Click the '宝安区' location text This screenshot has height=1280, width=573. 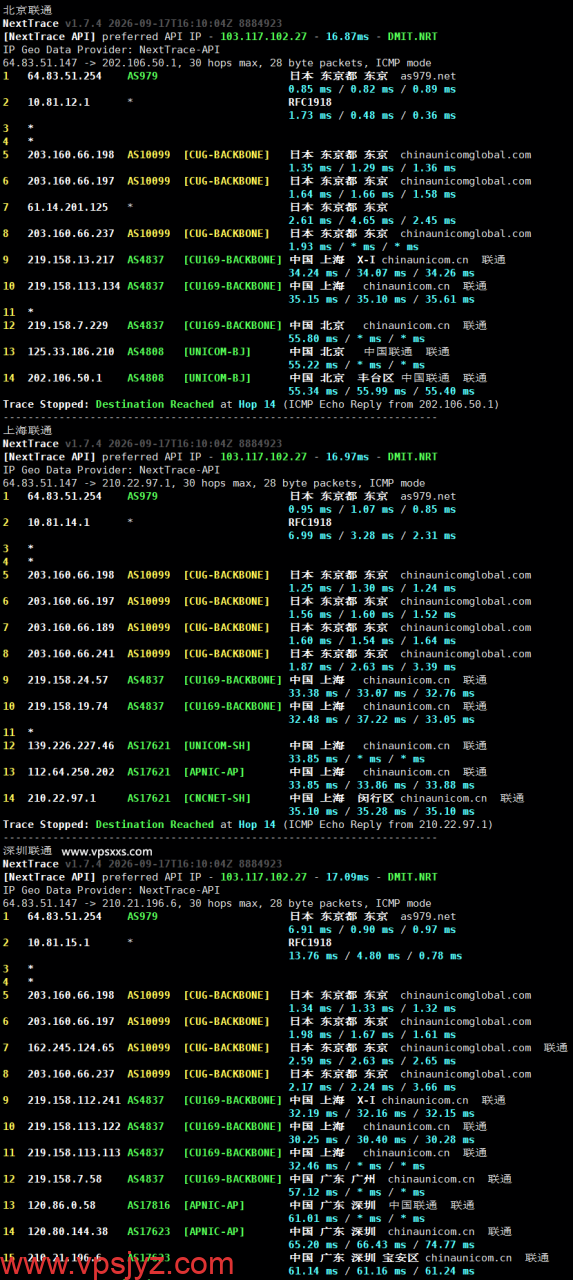tap(400, 1258)
